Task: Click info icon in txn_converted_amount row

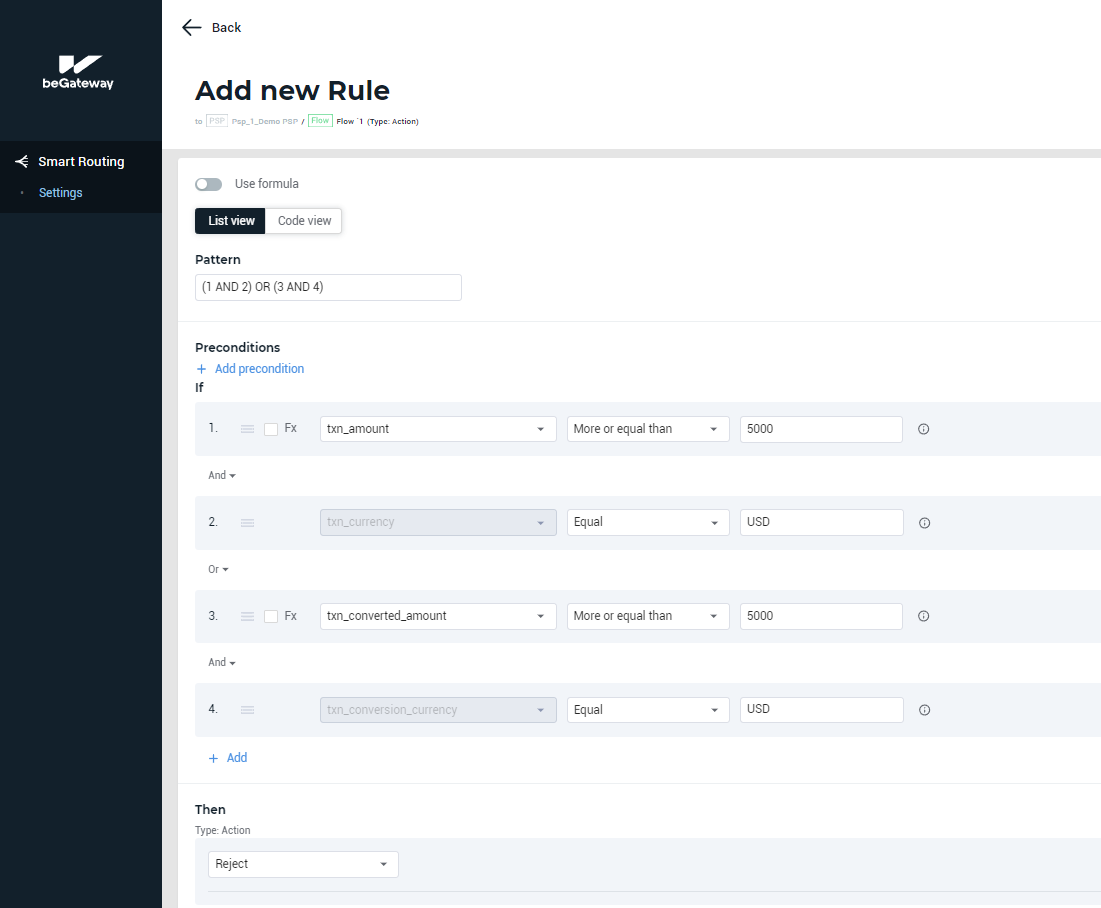Action: click(x=923, y=616)
